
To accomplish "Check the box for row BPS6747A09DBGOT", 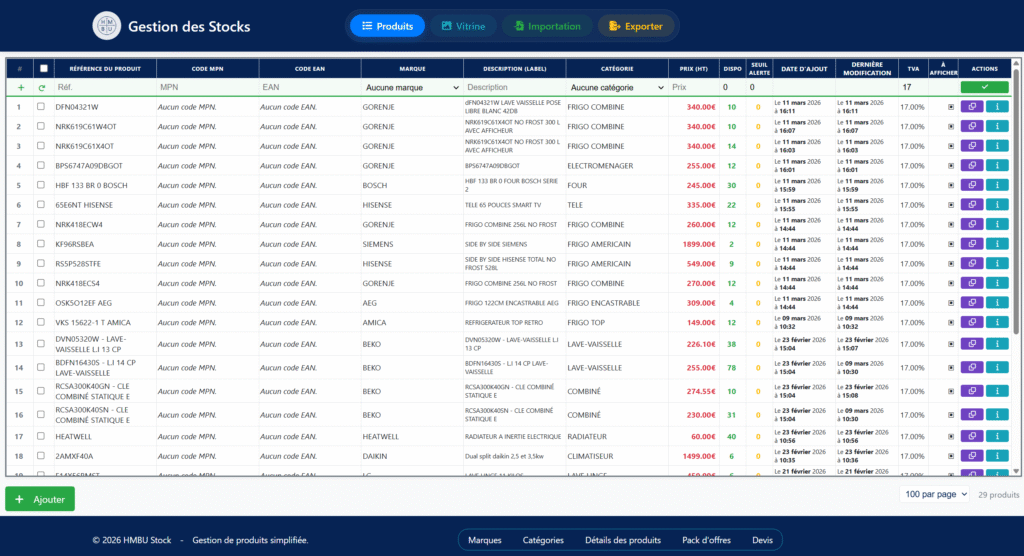I will (41, 166).
